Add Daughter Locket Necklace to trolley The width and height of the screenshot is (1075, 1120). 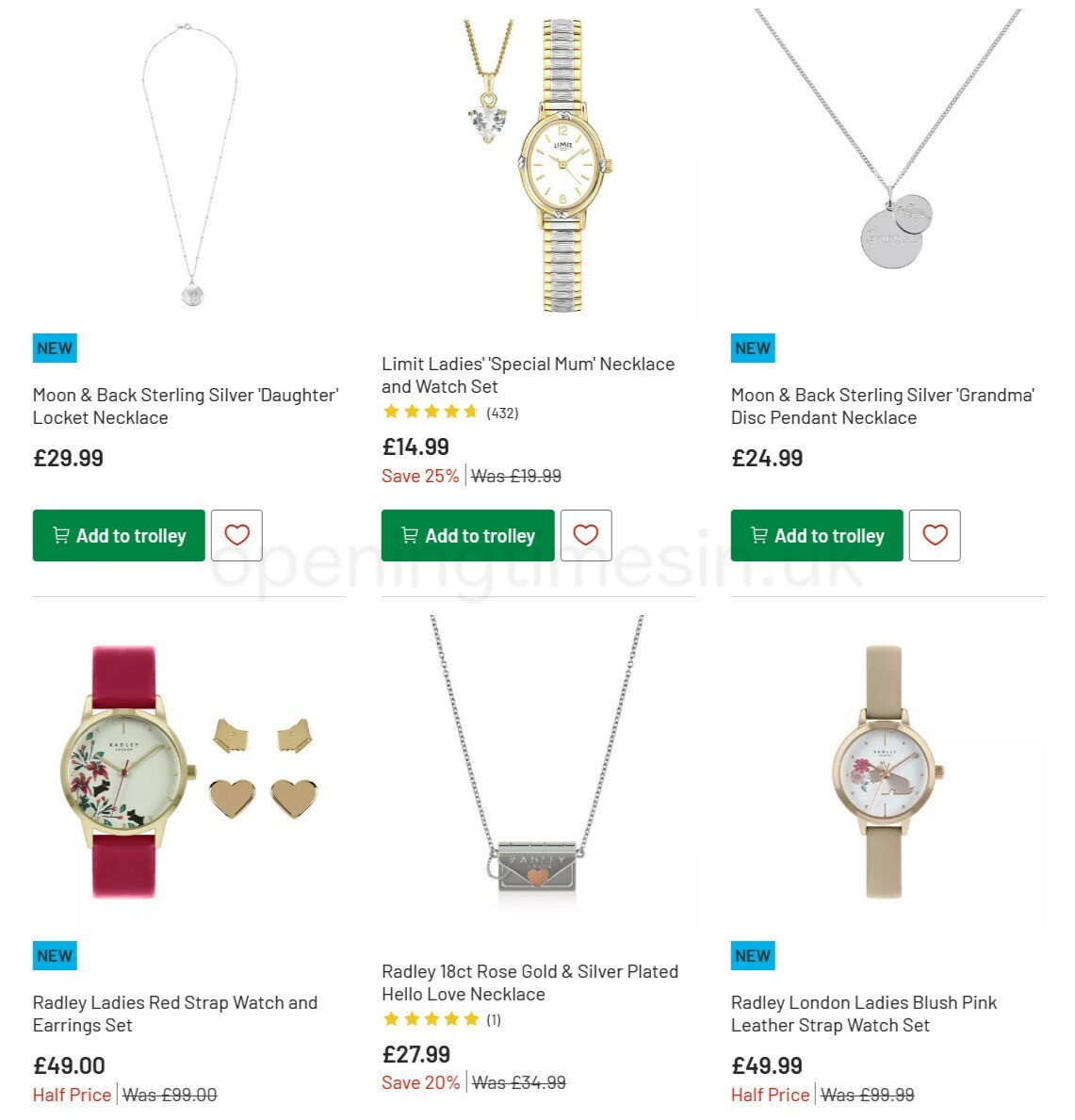click(x=119, y=535)
